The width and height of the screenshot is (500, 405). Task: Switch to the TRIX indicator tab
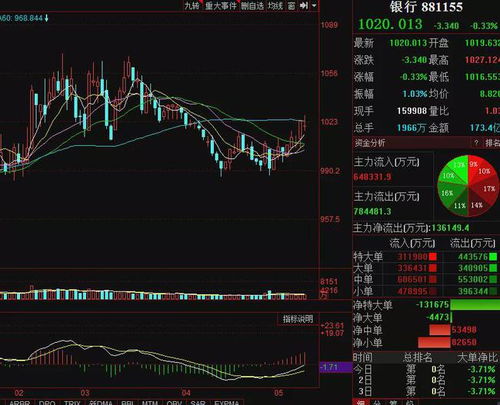pos(72,402)
